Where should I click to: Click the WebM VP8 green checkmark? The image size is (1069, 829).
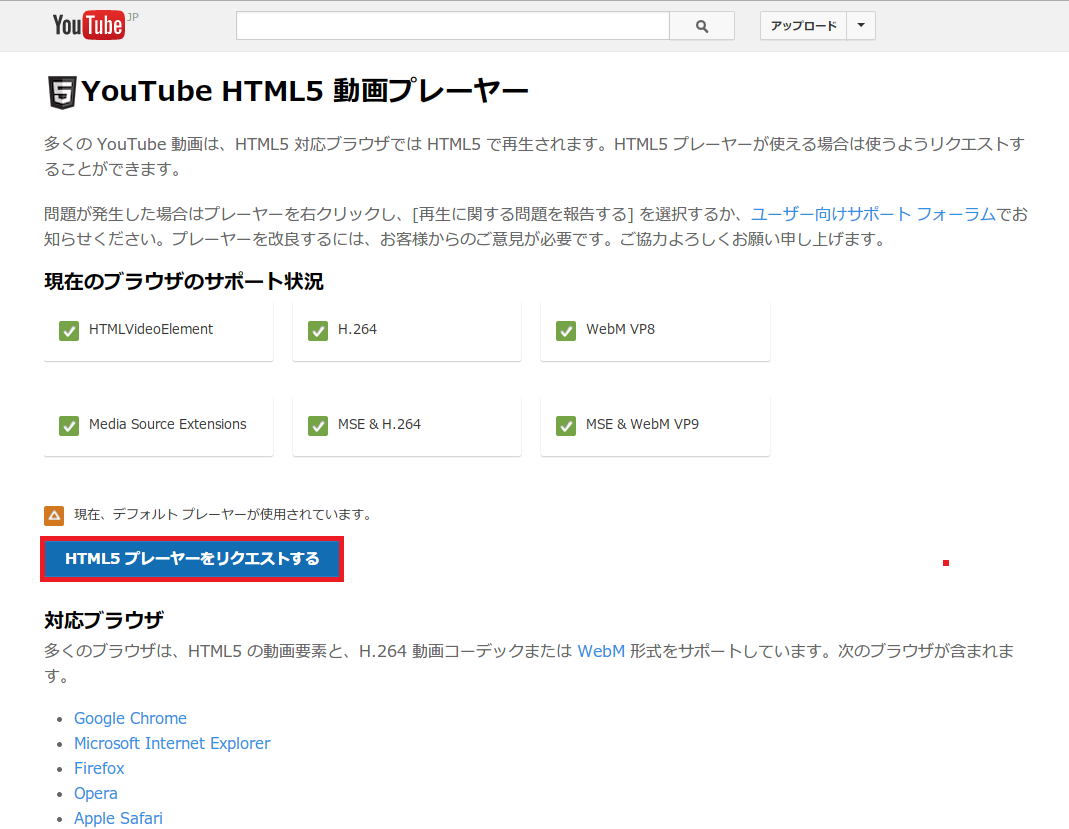pyautogui.click(x=566, y=331)
